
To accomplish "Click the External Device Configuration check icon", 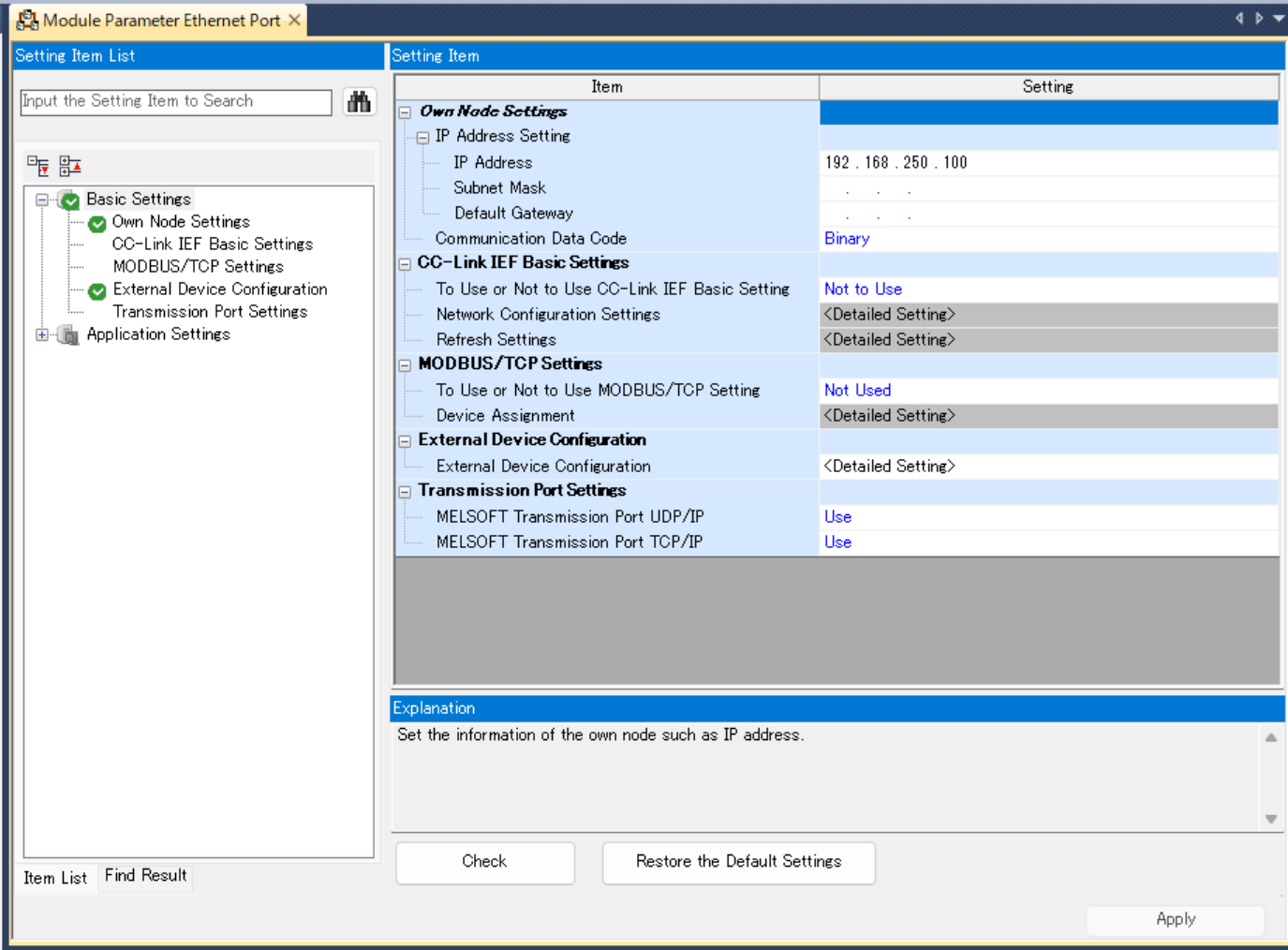I will pos(97,291).
